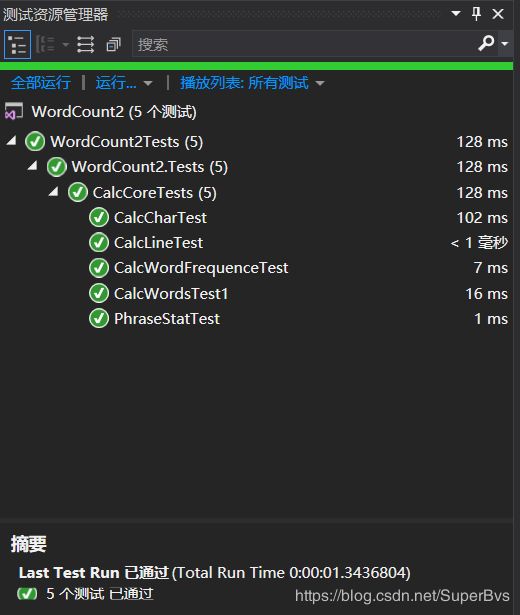Viewport: 520px width, 615px height.
Task: Open the group-by dropdown arrow
Action: [x=65, y=45]
